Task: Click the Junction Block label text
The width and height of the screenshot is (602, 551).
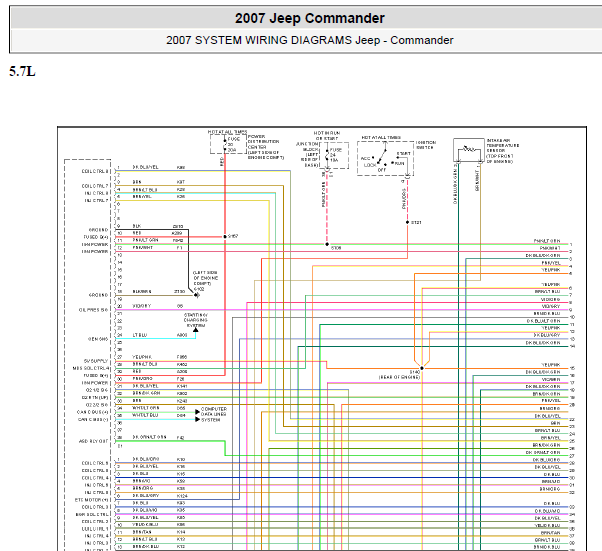Action: [307, 154]
